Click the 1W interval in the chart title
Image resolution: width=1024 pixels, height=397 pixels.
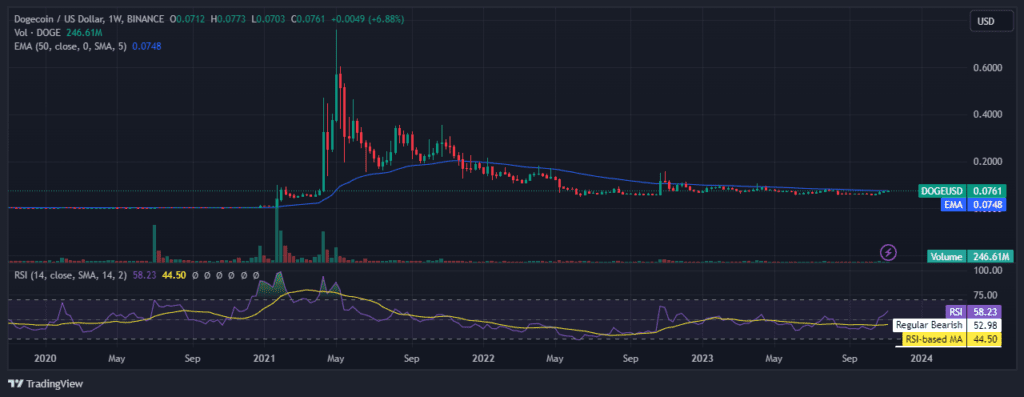tap(113, 20)
